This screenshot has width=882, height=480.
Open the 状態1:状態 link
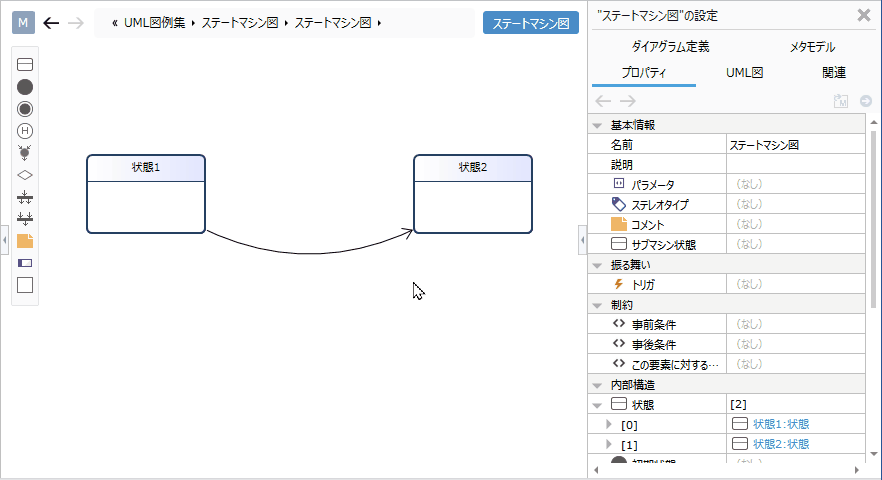781,424
